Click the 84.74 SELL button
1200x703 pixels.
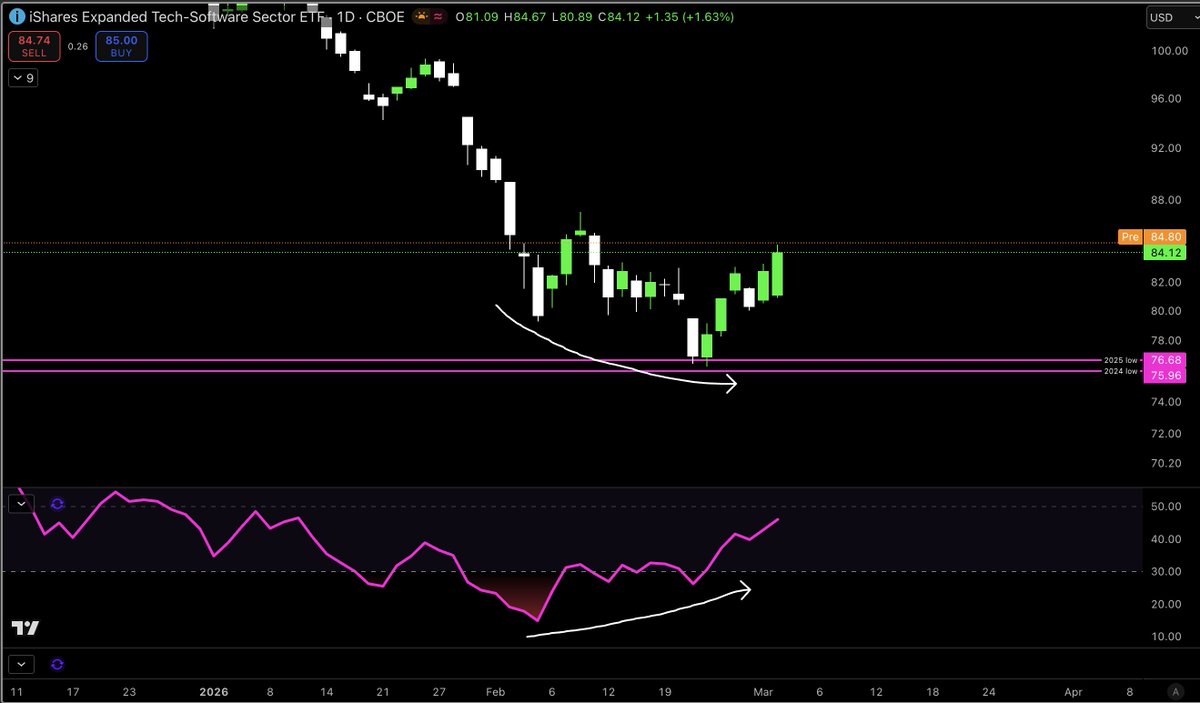[32, 47]
